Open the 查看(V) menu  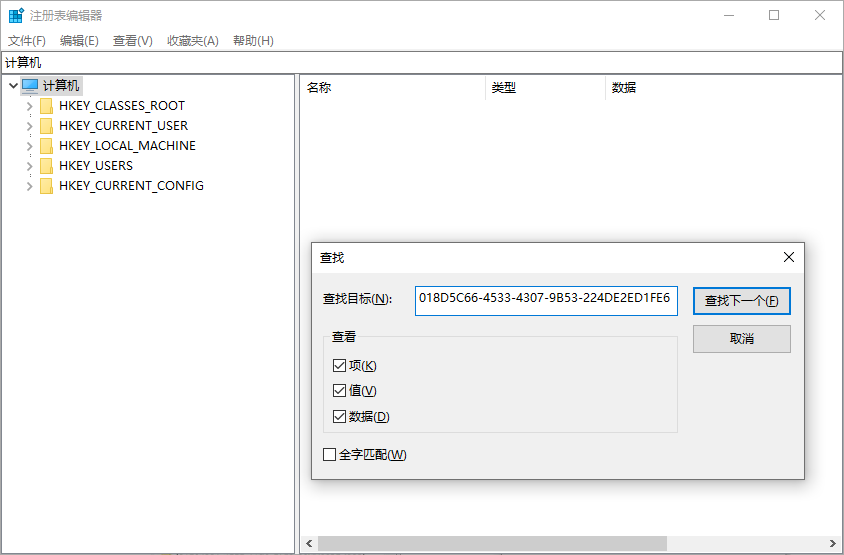(x=132, y=40)
